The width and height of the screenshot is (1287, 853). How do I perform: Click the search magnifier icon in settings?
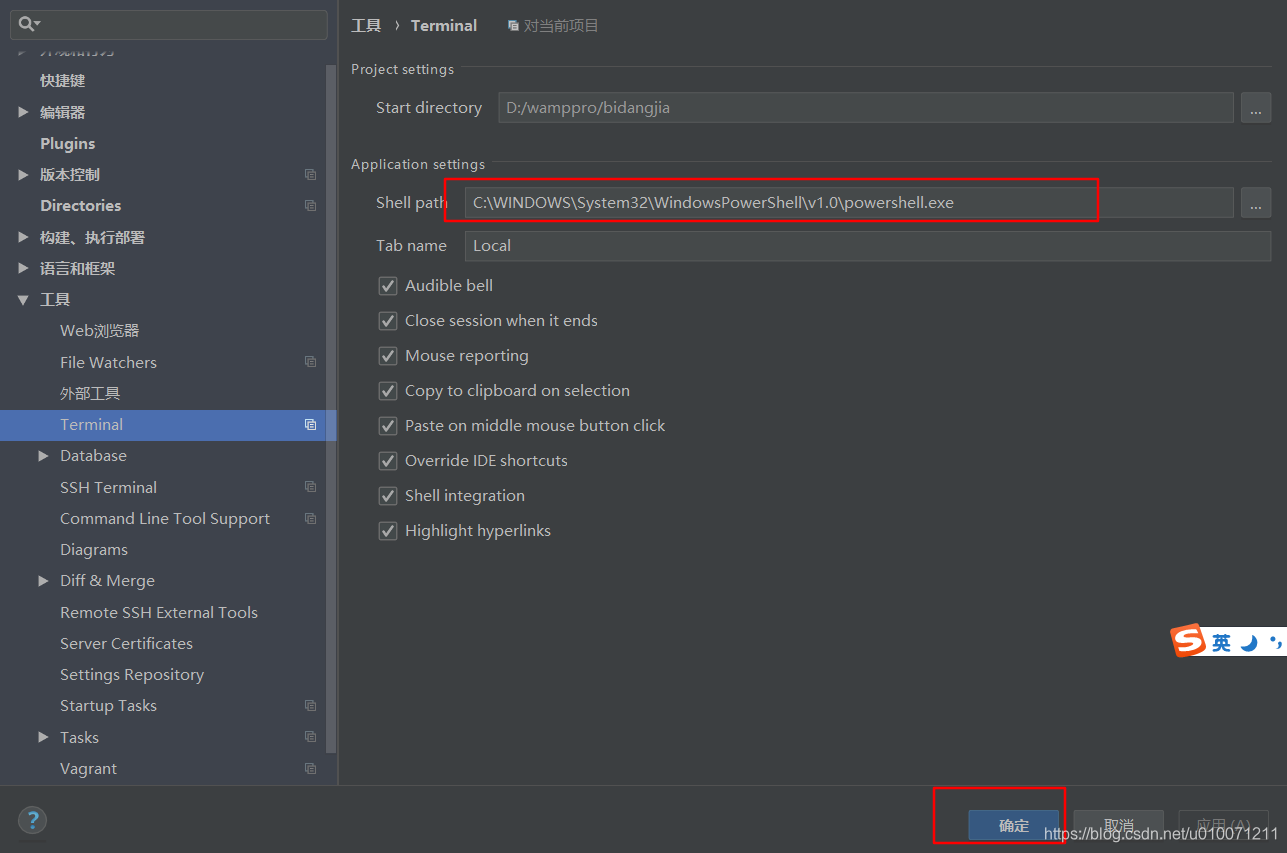tap(25, 24)
